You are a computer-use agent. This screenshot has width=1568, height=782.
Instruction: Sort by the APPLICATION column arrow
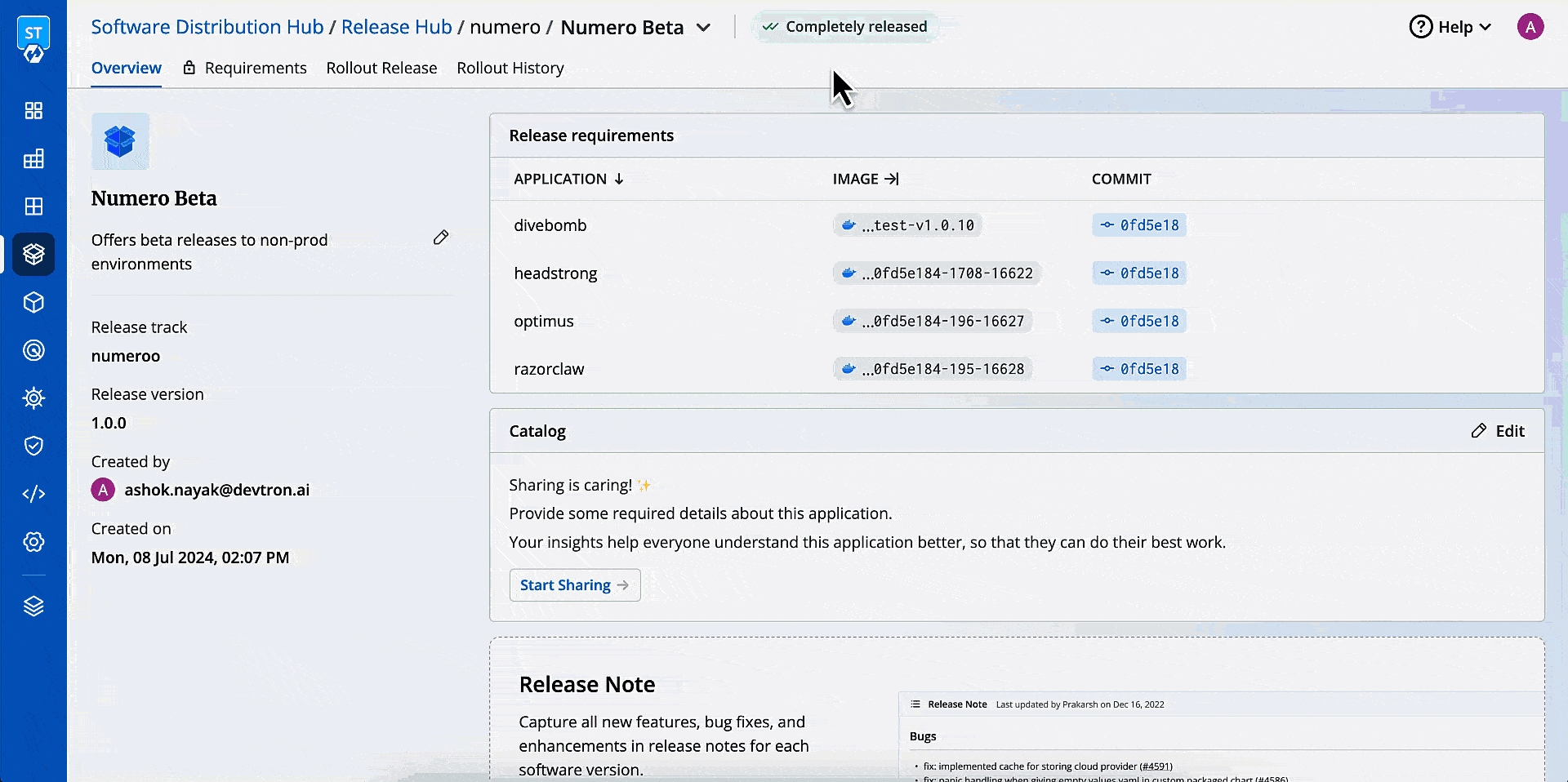point(619,179)
